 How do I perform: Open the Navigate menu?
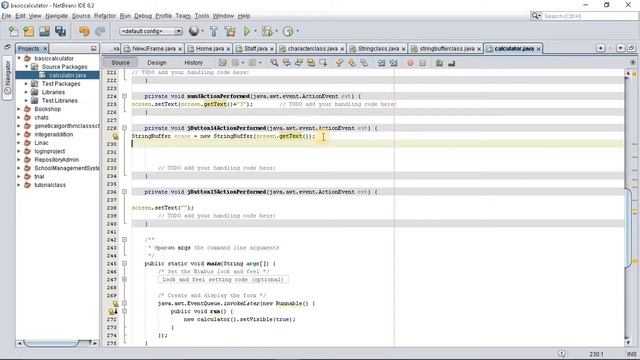tap(56, 16)
